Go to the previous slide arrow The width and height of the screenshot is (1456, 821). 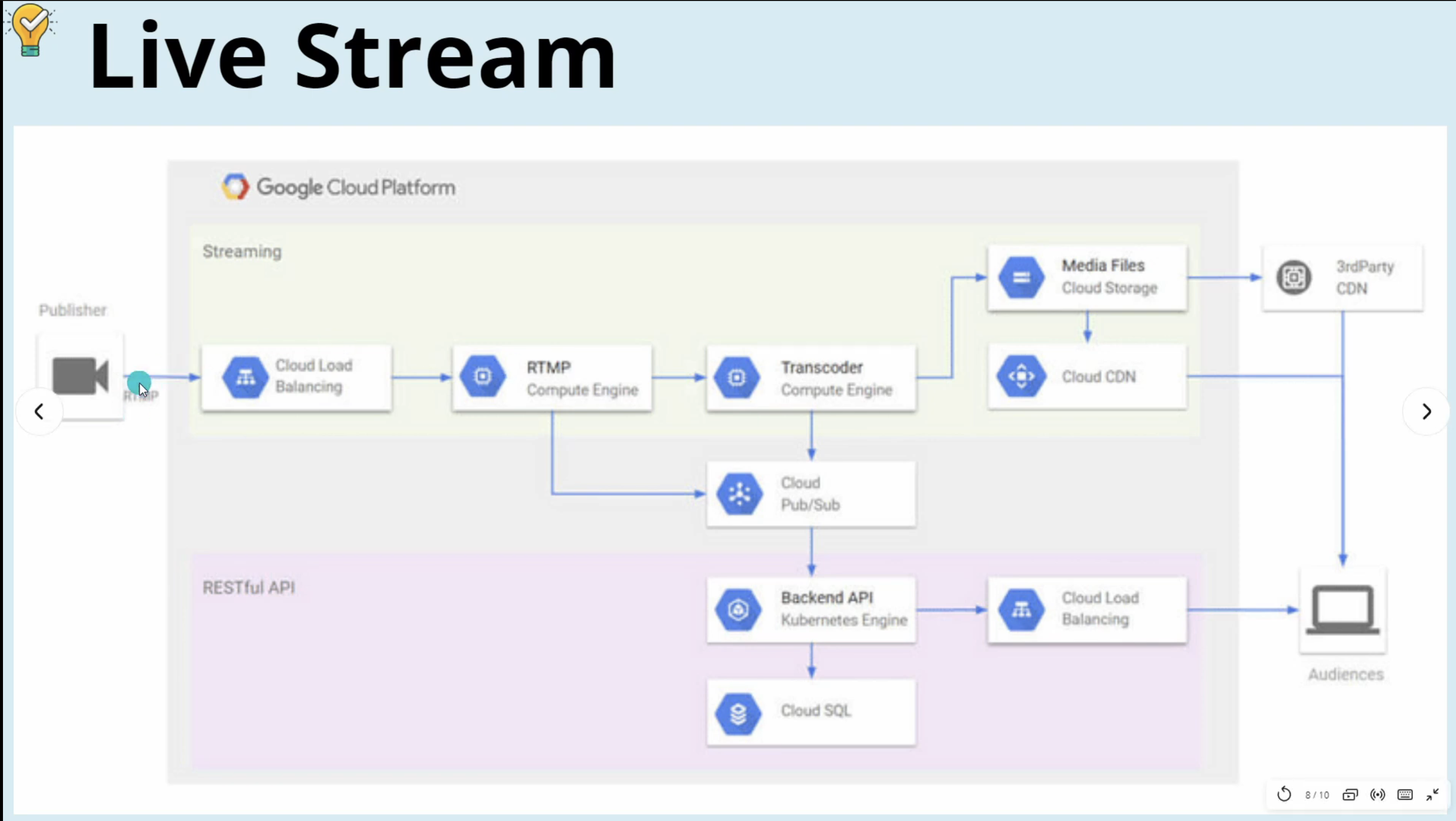coord(39,411)
